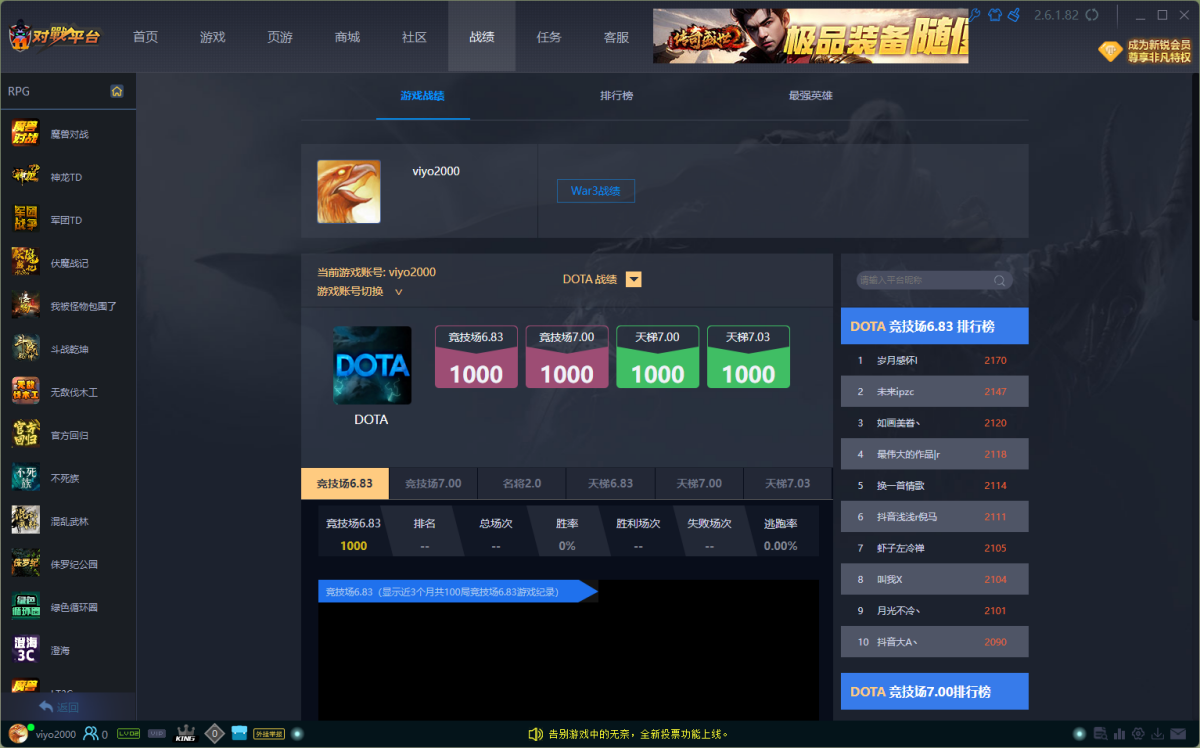Select the 绿色循环圈 game icon
This screenshot has width=1200, height=748.
coord(26,606)
